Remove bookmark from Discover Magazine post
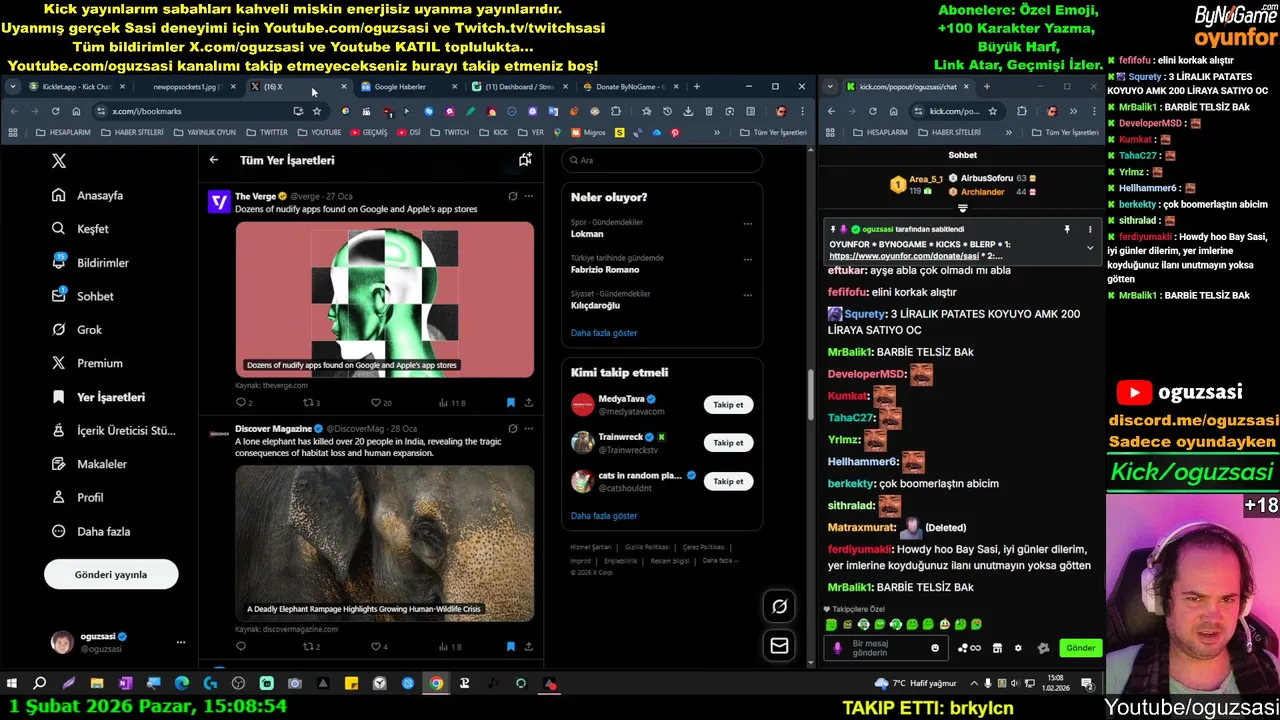 [x=510, y=646]
